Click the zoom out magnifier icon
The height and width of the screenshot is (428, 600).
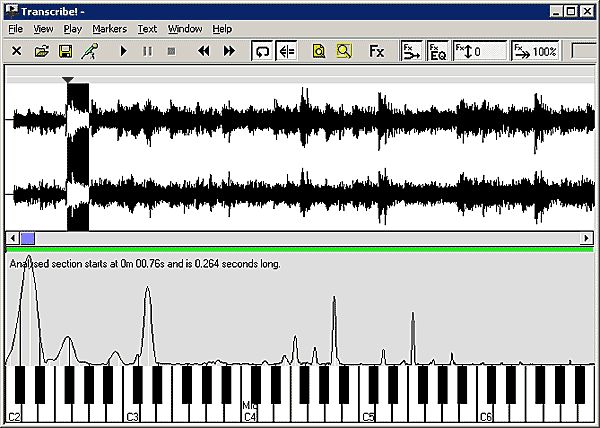pyautogui.click(x=344, y=51)
